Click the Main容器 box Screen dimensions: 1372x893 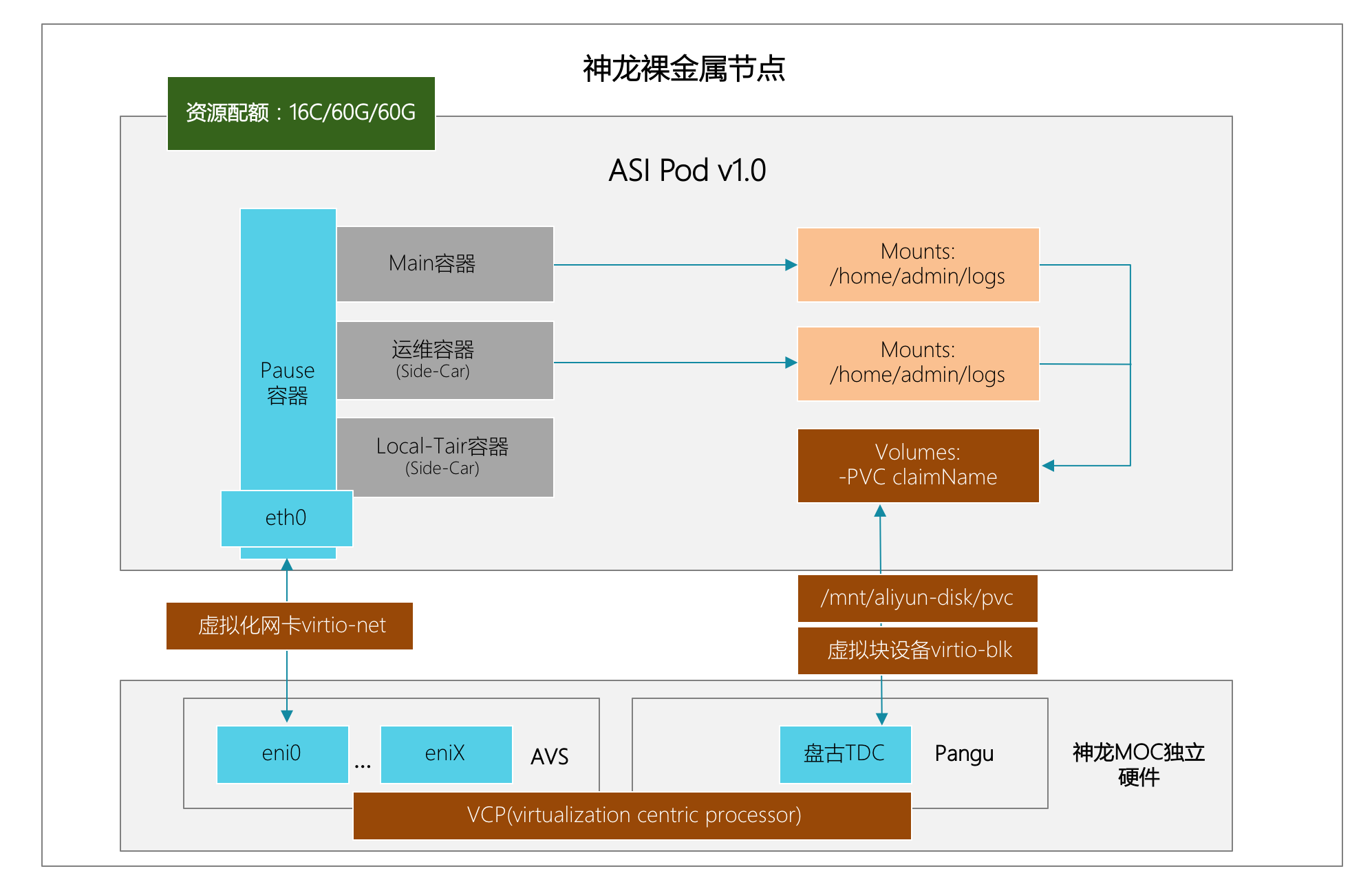(445, 264)
